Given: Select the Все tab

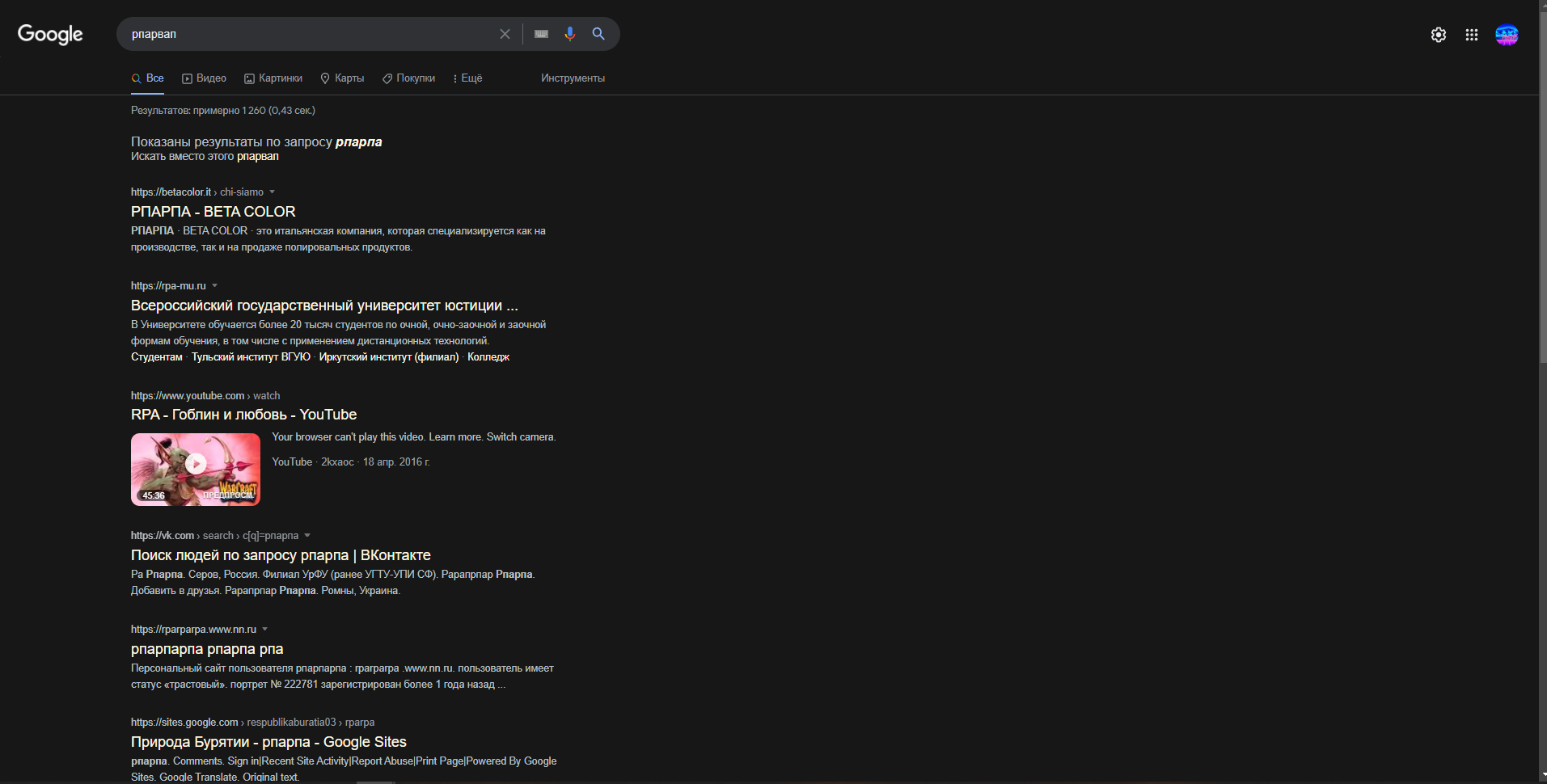Looking at the screenshot, I should (148, 78).
